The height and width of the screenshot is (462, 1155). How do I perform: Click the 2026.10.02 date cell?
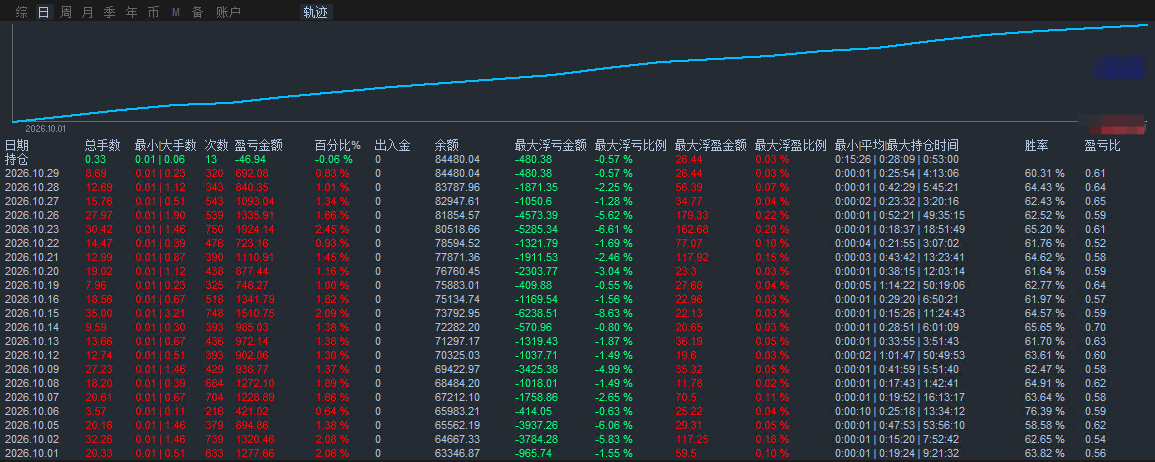click(x=32, y=439)
